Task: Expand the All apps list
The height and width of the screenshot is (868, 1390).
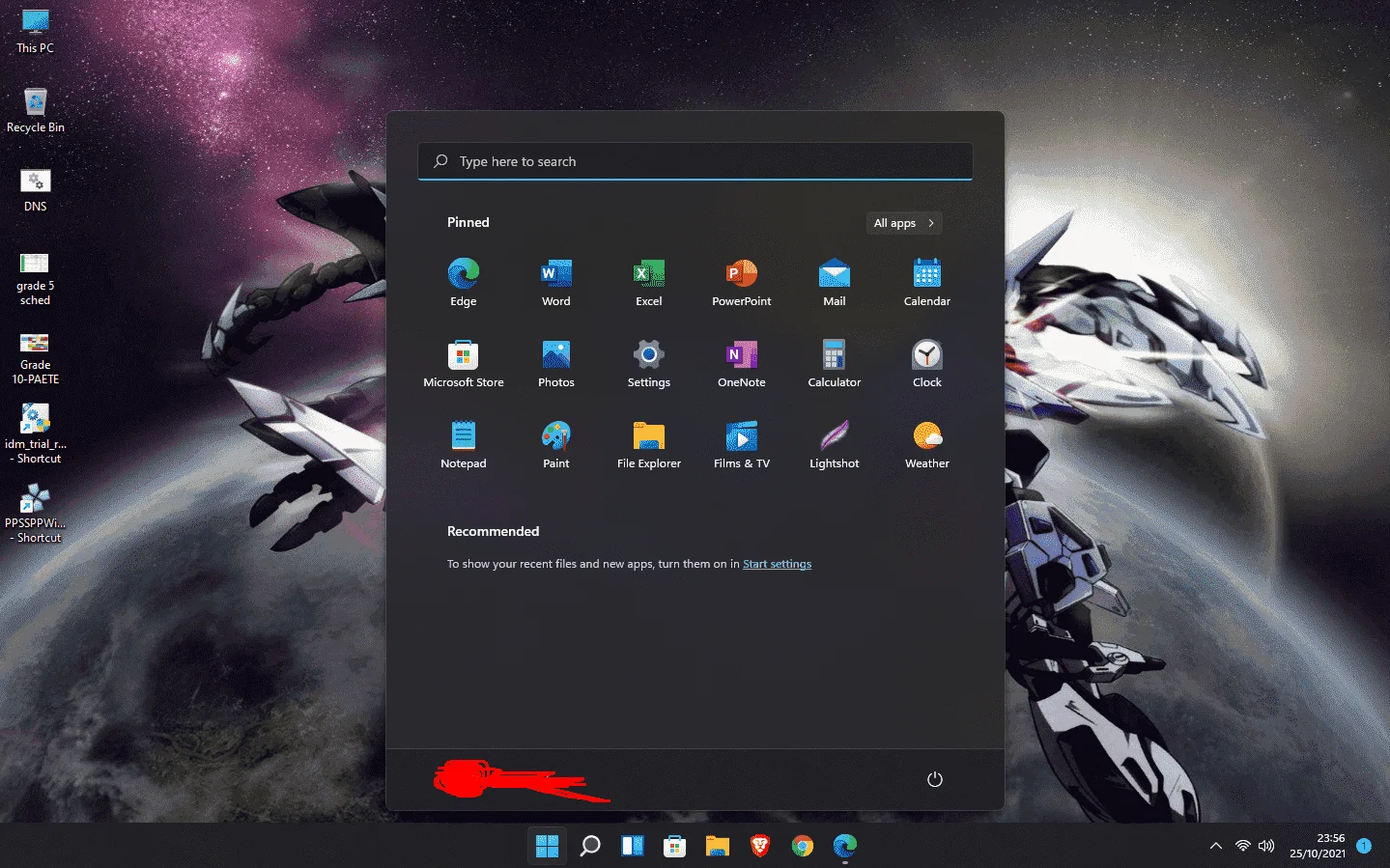Action: pos(904,223)
